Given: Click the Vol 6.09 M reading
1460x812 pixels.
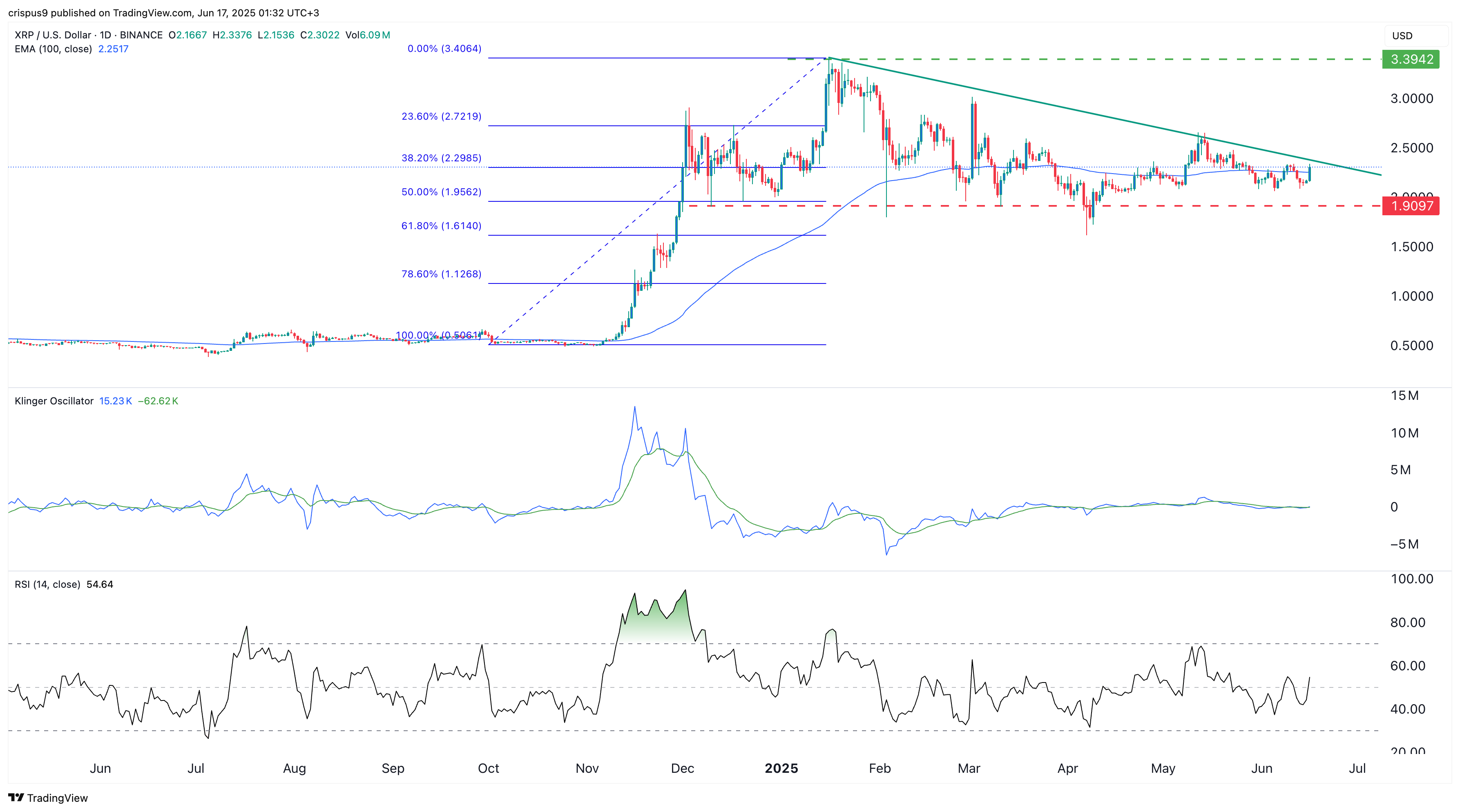Looking at the screenshot, I should pos(368,35).
